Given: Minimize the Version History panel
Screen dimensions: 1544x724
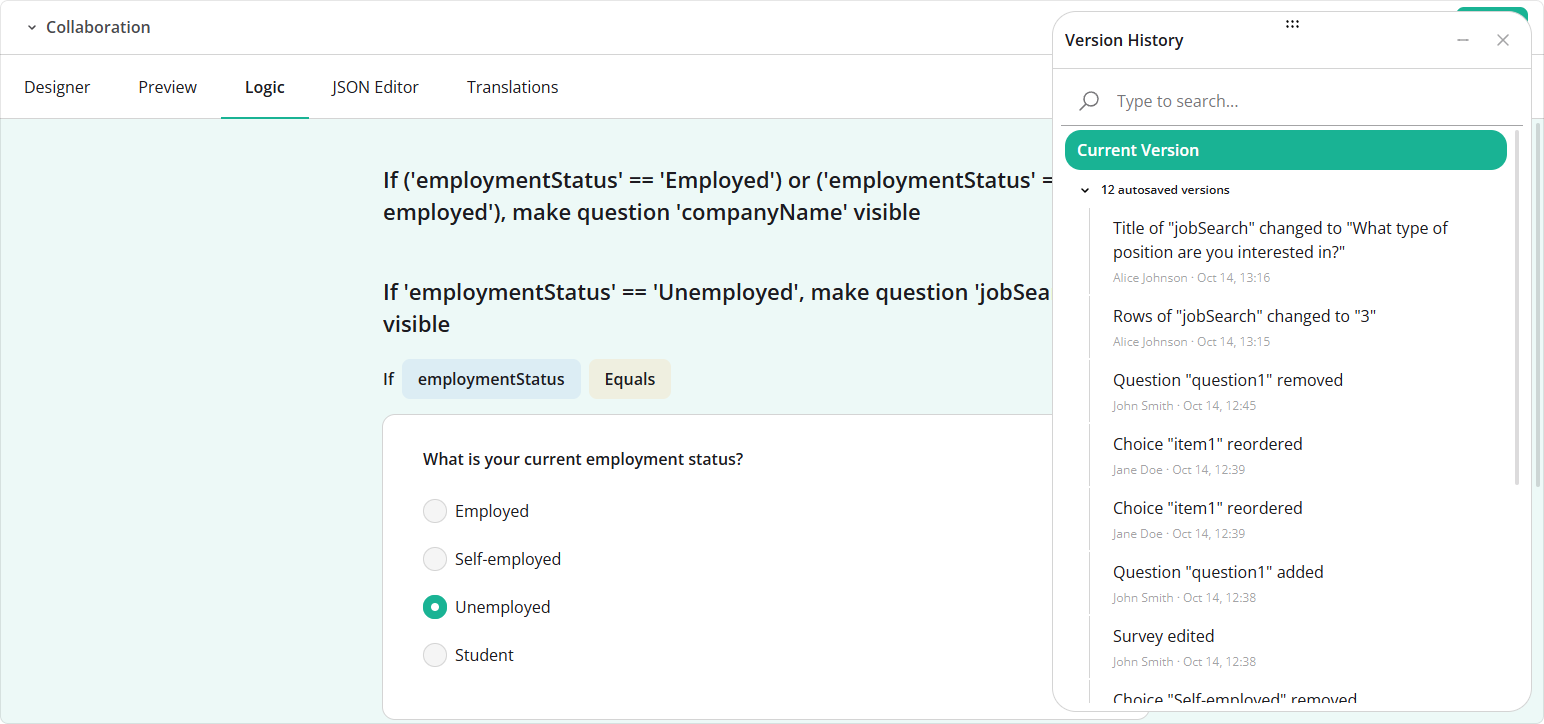Looking at the screenshot, I should pos(1463,40).
